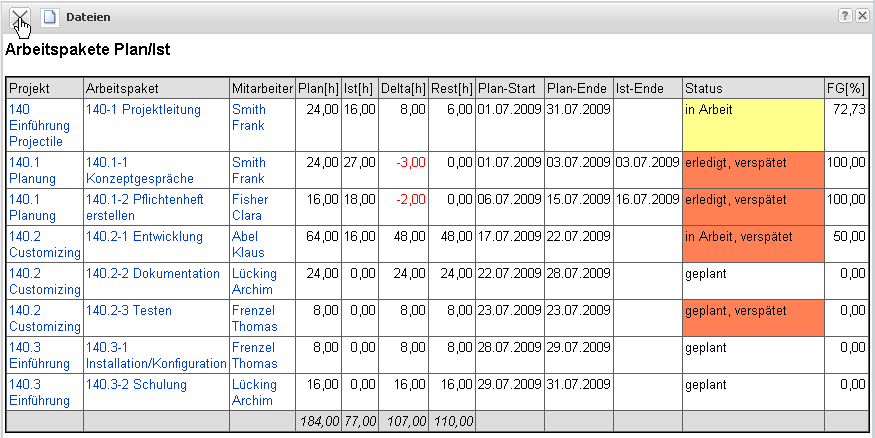Click employee Fisher Clara link
The height and width of the screenshot is (438, 875).
pyautogui.click(x=249, y=207)
